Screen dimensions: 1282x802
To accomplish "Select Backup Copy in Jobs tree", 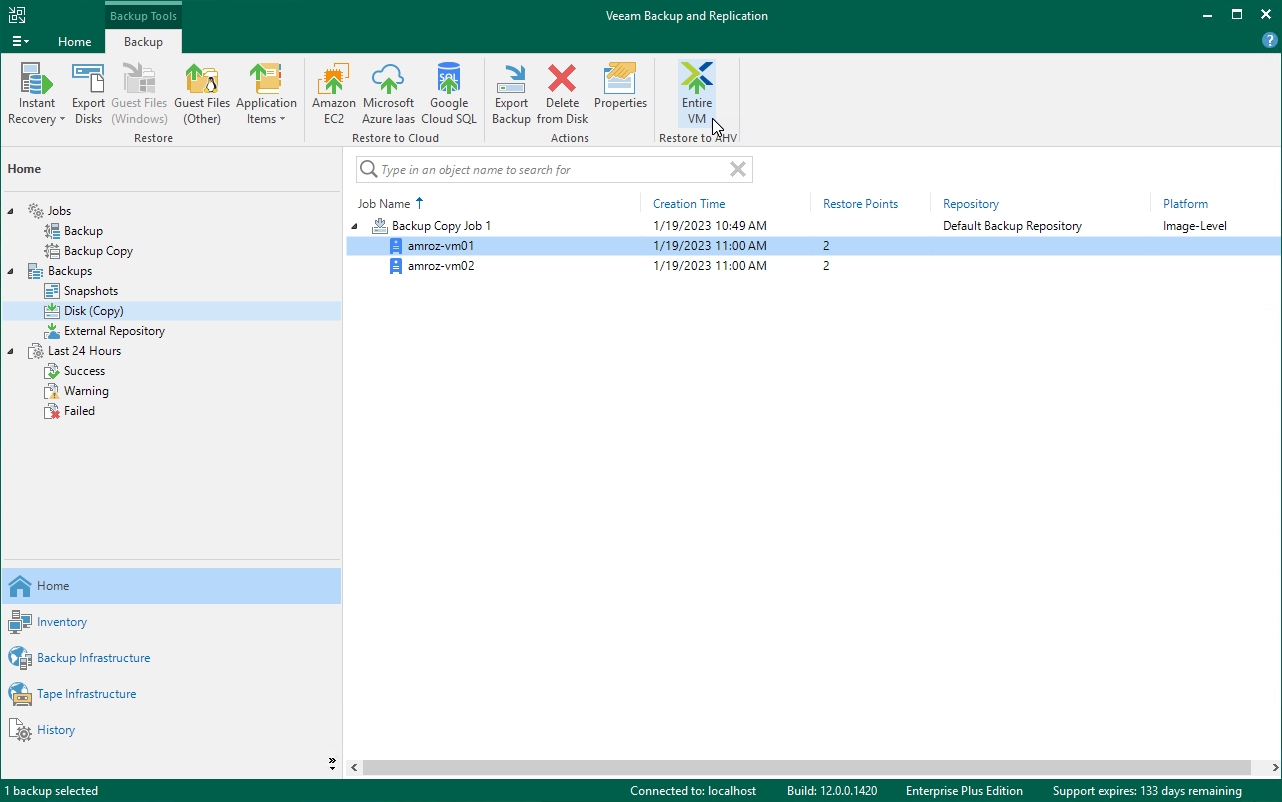I will (98, 251).
